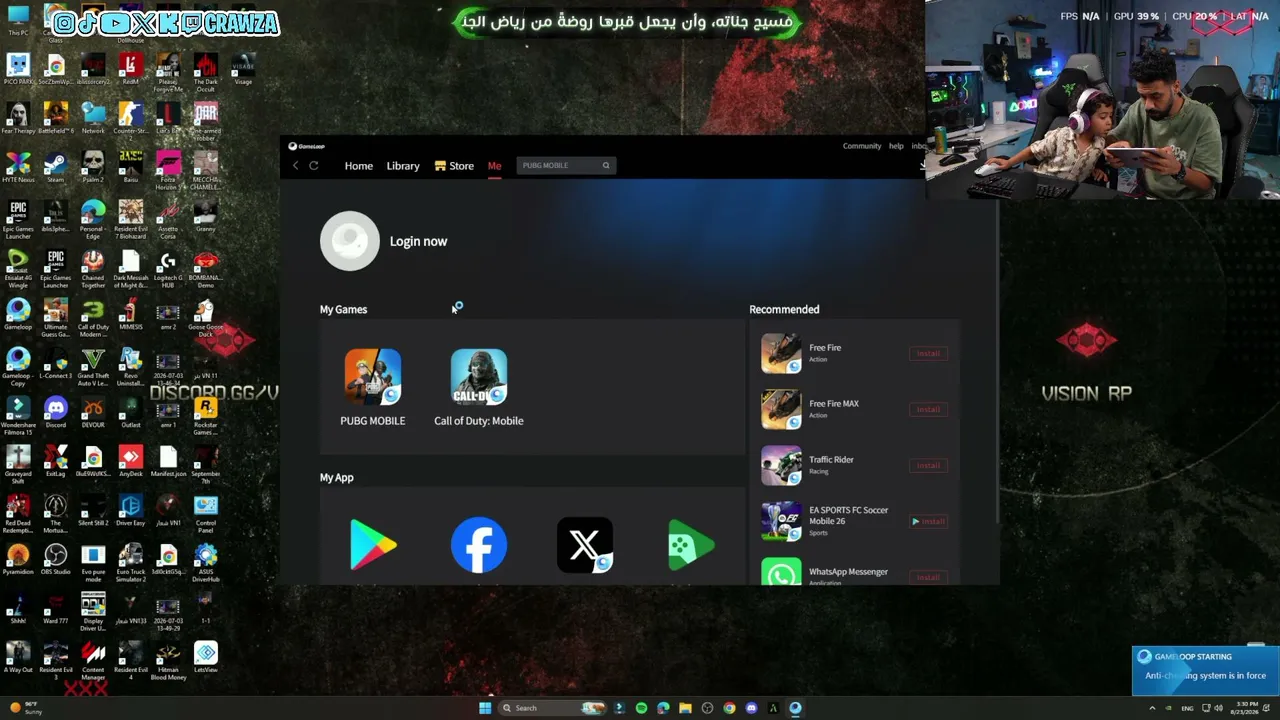Select the Me tab
The image size is (1280, 720).
pos(494,166)
